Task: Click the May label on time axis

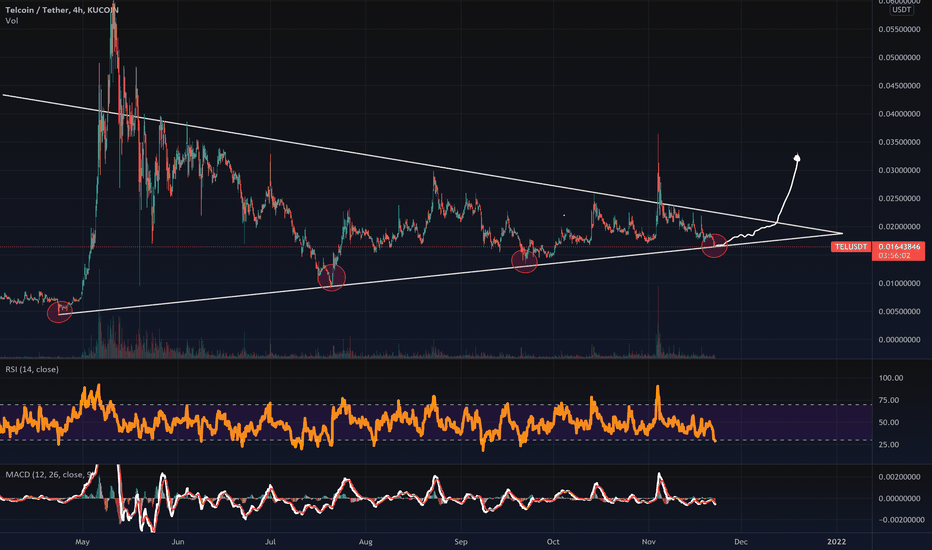Action: pyautogui.click(x=82, y=542)
